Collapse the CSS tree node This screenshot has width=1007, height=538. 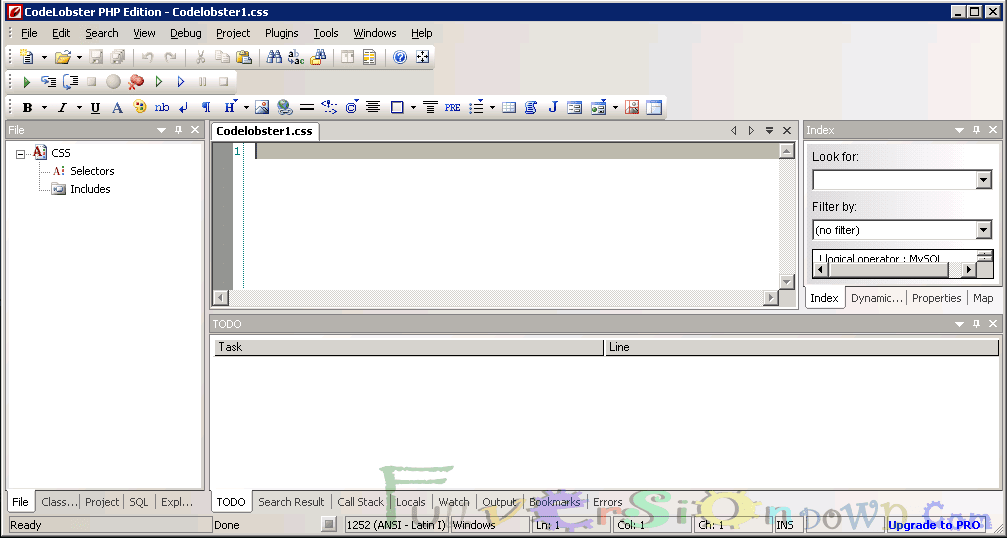point(20,153)
